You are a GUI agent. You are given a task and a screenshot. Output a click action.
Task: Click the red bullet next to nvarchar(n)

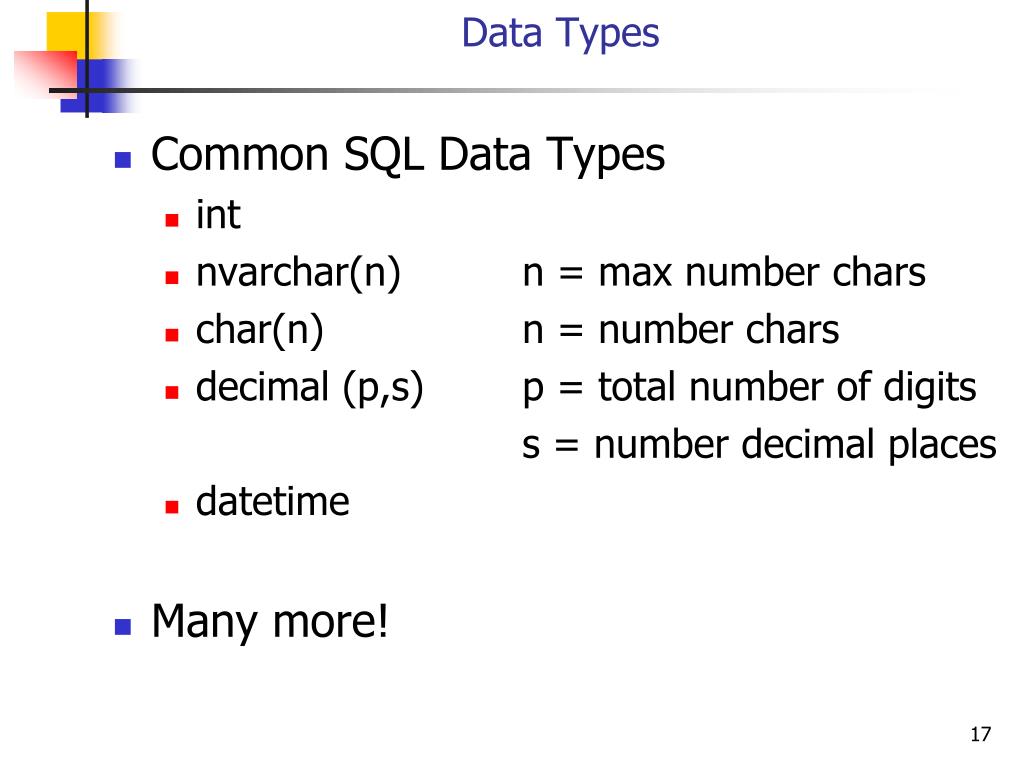click(x=172, y=278)
